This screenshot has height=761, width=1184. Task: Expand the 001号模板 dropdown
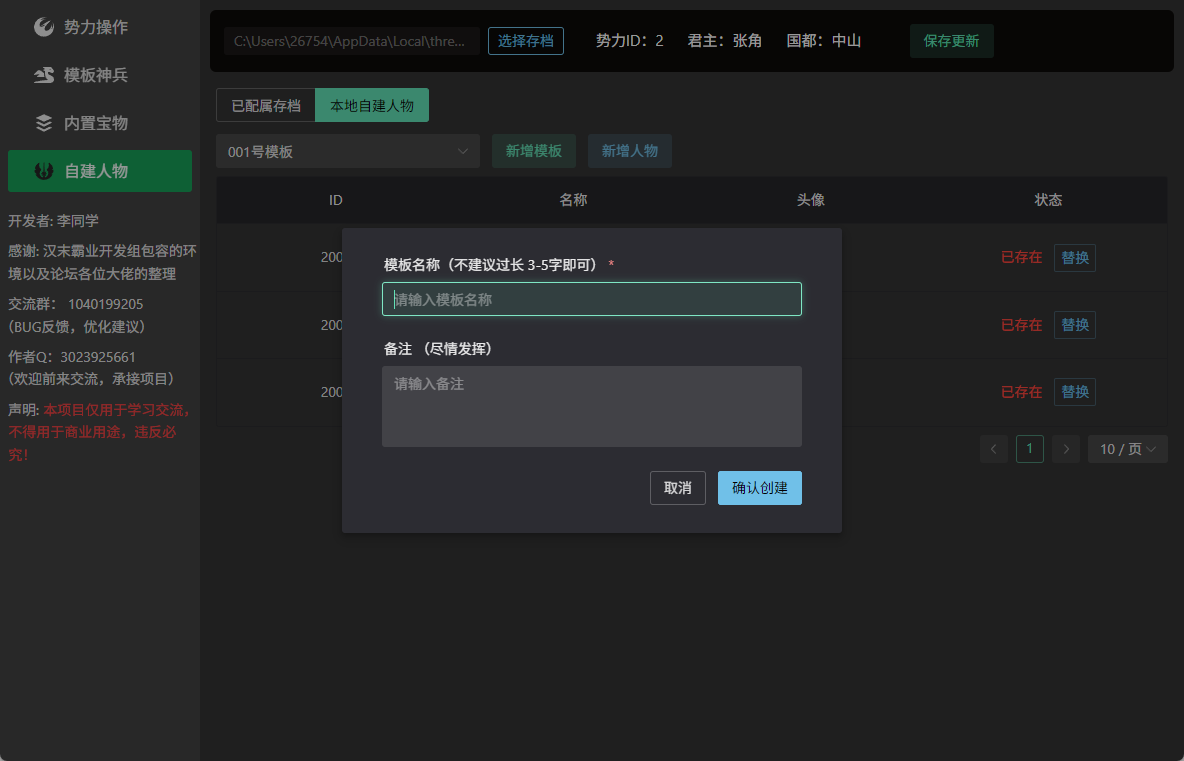[x=348, y=151]
